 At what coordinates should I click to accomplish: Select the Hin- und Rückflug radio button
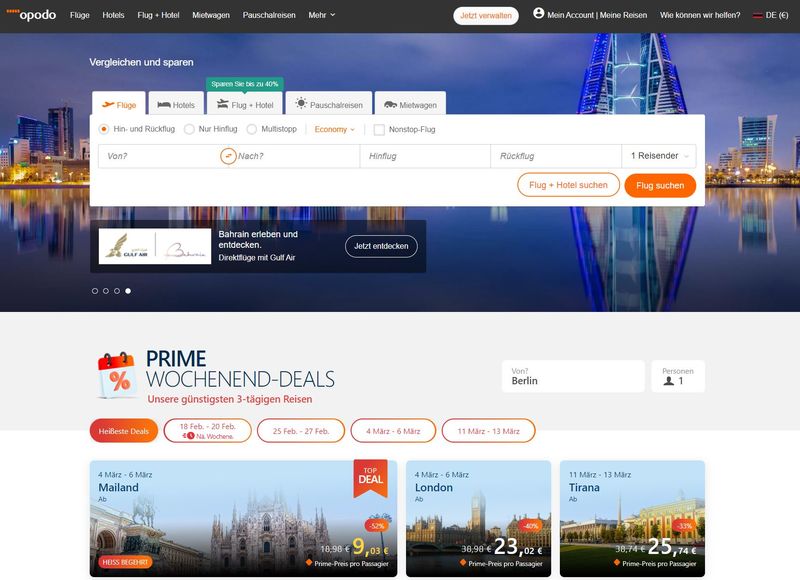(x=104, y=129)
